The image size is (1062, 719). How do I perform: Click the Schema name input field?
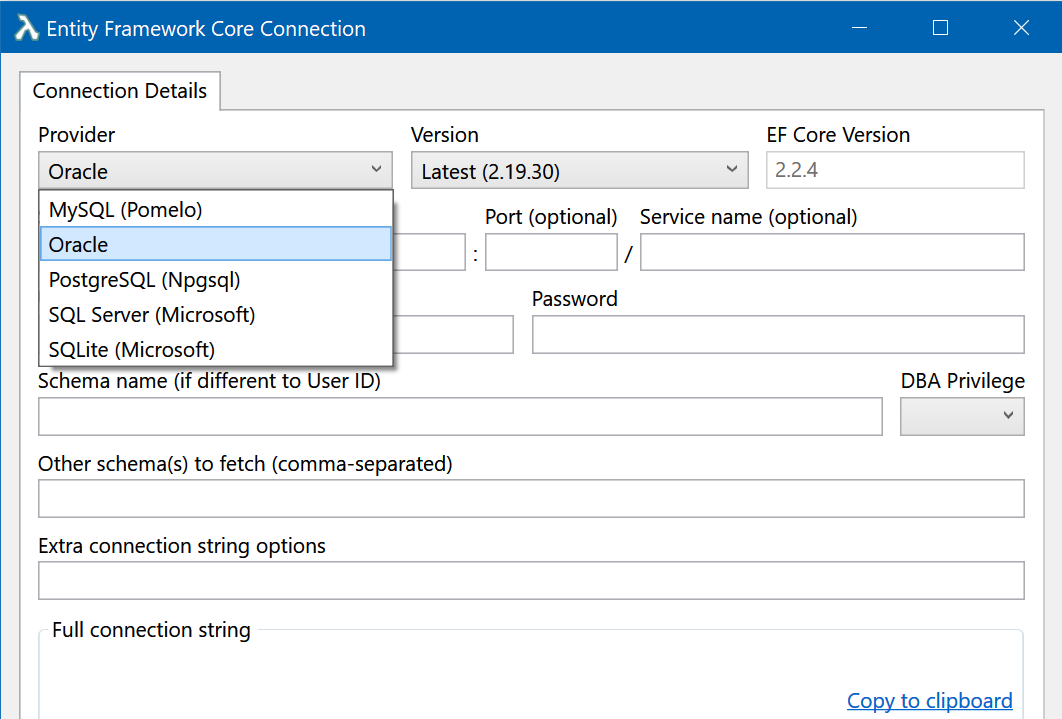460,416
